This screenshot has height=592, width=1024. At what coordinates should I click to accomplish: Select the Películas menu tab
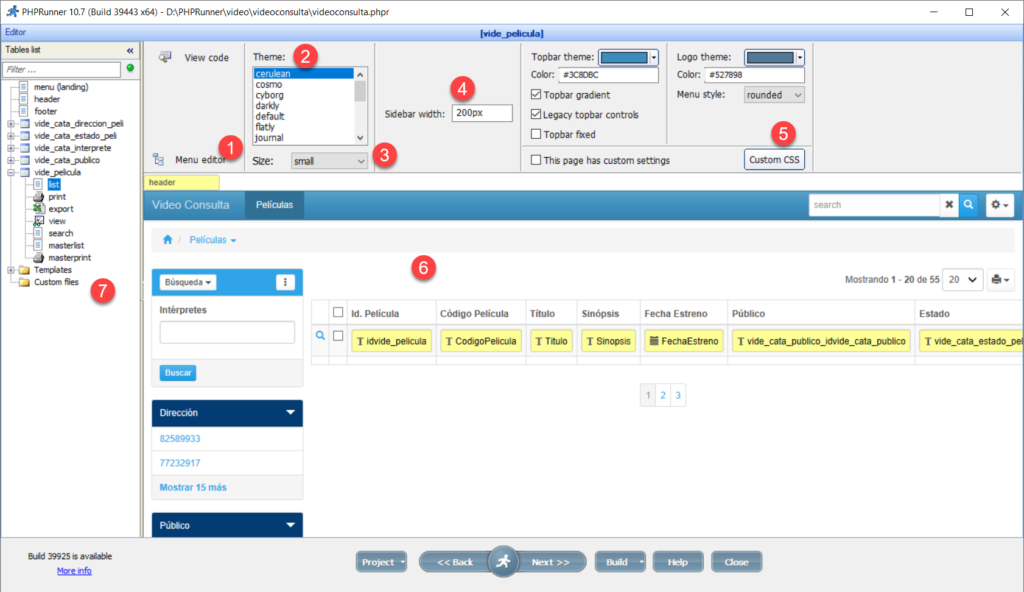[274, 205]
